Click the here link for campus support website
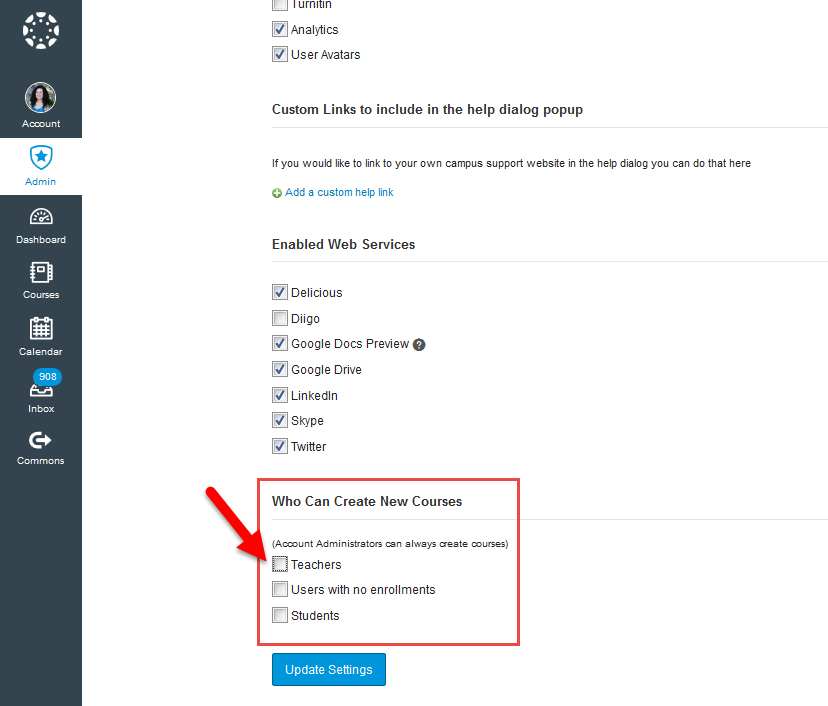Viewport: 828px width, 706px height. click(x=740, y=162)
